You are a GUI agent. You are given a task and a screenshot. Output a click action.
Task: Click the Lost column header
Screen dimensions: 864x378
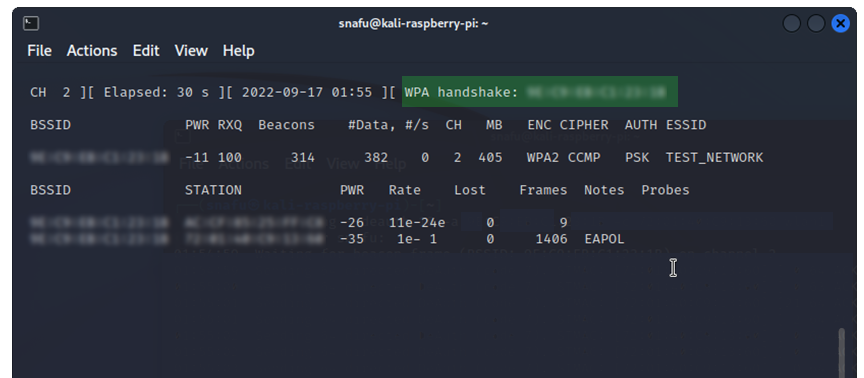coord(469,191)
